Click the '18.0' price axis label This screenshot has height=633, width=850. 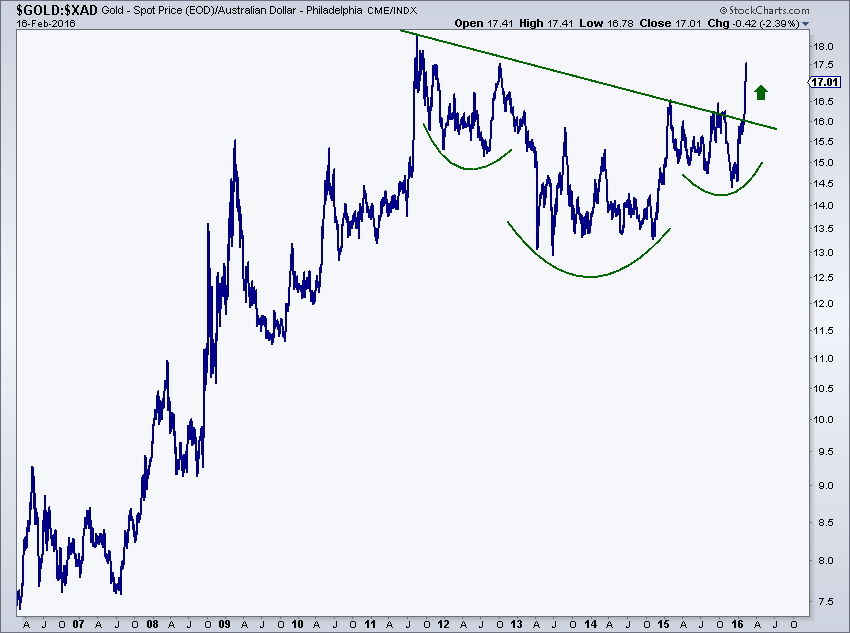pyautogui.click(x=823, y=47)
